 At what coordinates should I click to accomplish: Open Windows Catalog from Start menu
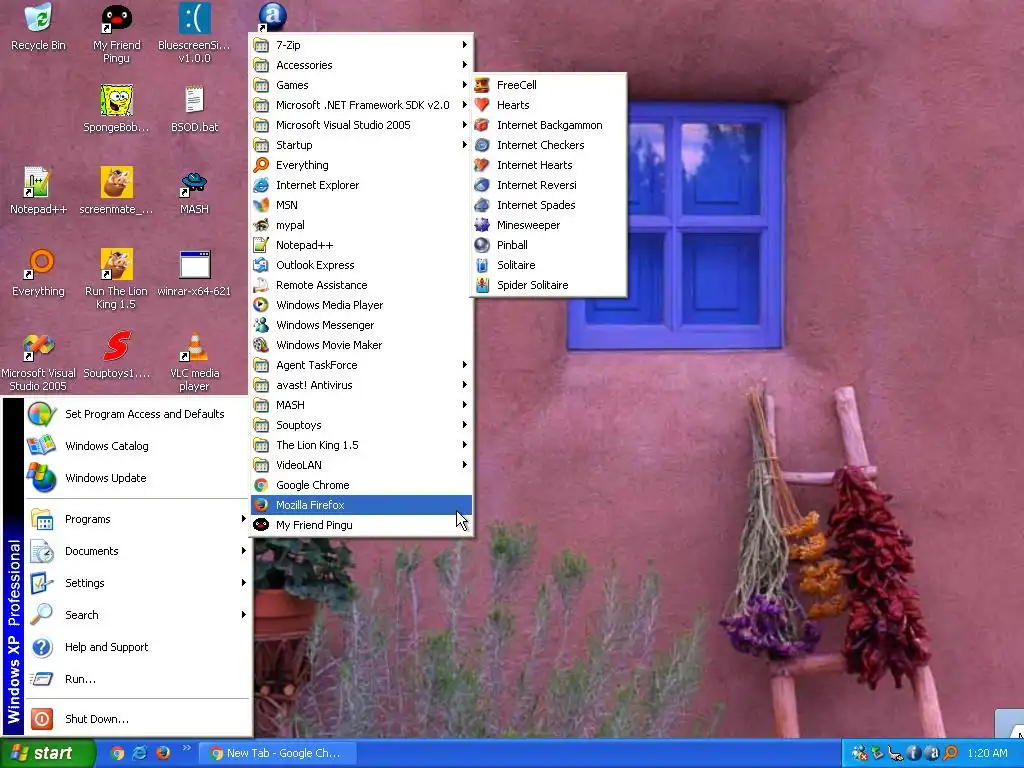click(x=138, y=446)
